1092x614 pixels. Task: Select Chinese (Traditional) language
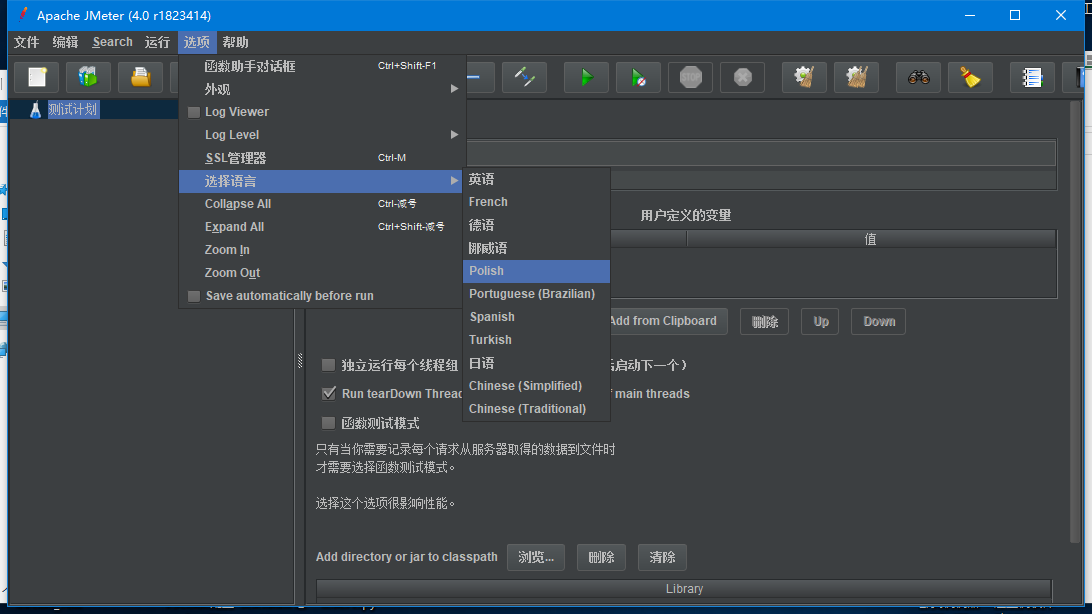tap(536, 409)
